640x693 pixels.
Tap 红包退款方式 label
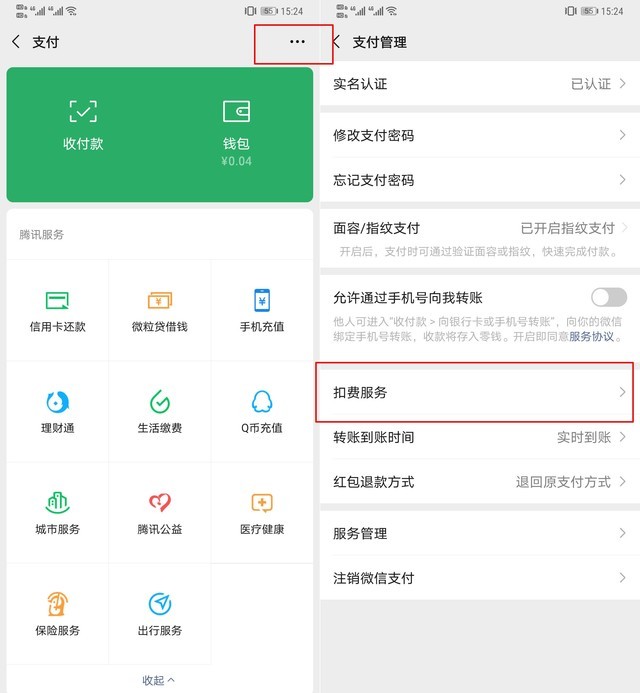pos(374,482)
